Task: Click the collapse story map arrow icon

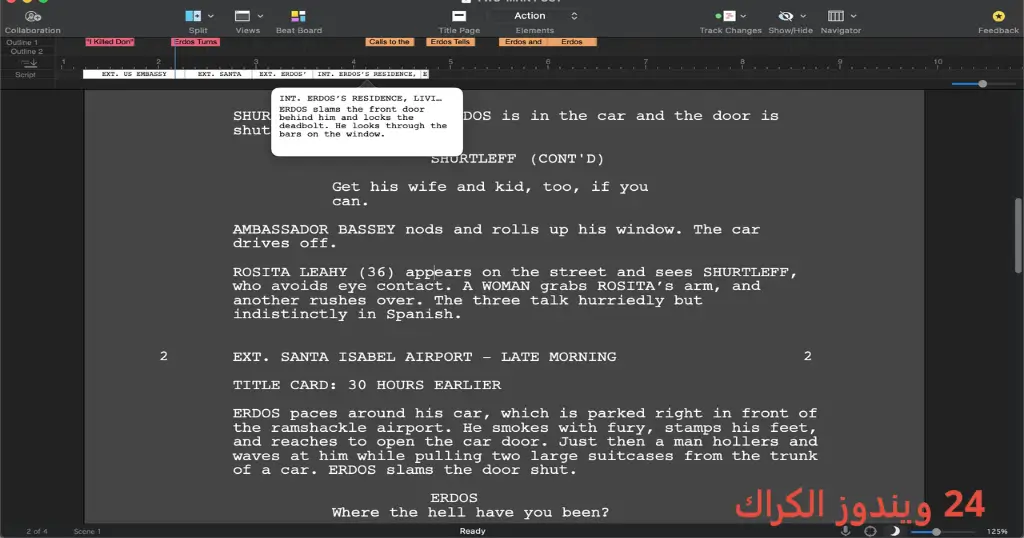Action: (x=29, y=63)
